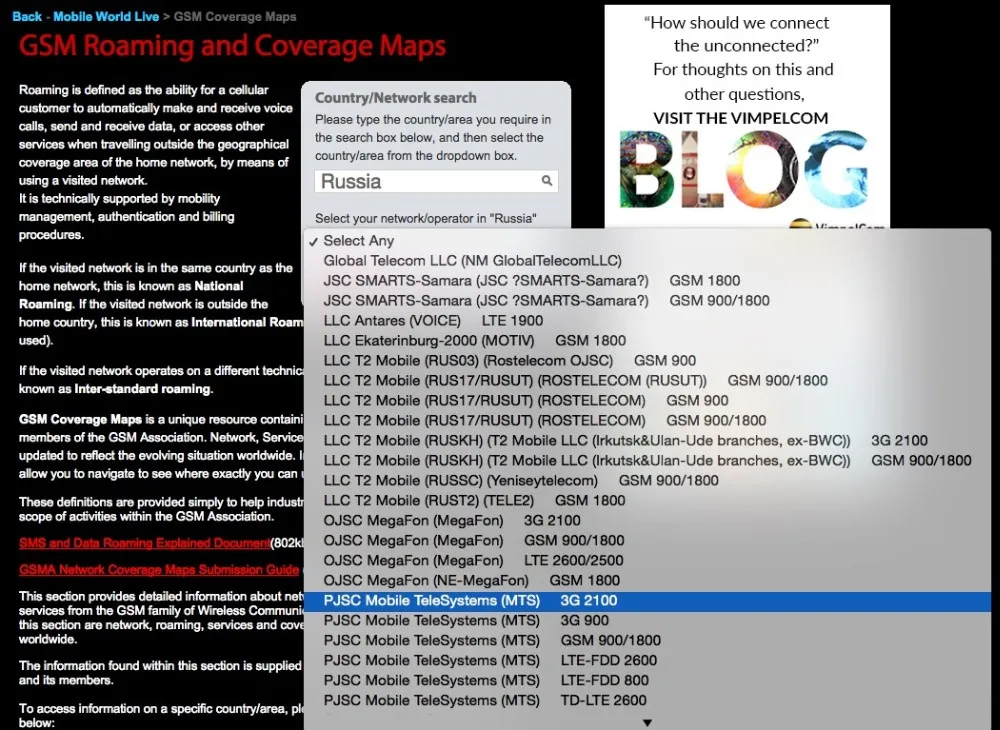Select OJSC MegaFon 3G 2100 option
1000x730 pixels.
647,520
